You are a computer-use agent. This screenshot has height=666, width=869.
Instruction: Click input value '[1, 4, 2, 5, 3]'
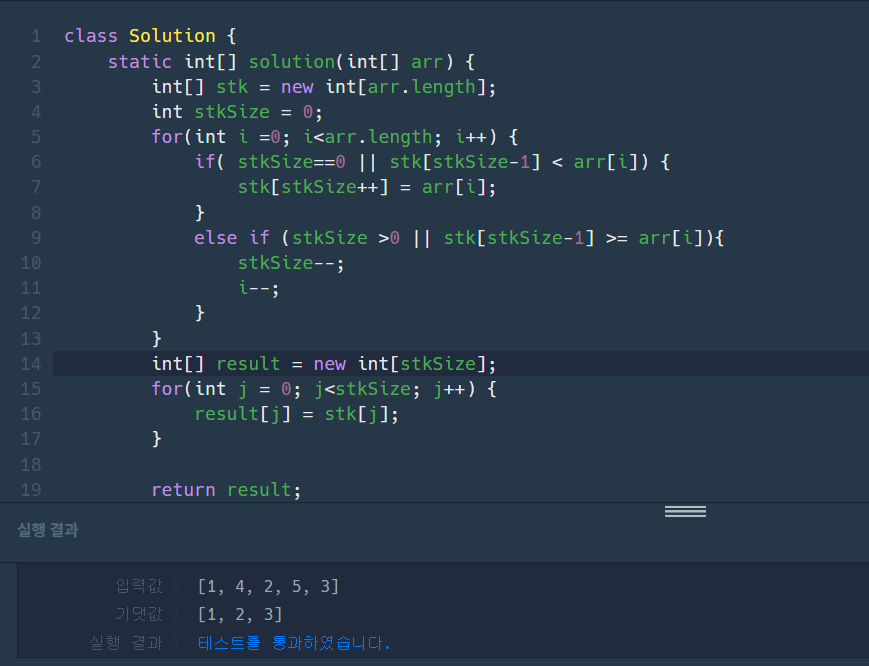(268, 586)
